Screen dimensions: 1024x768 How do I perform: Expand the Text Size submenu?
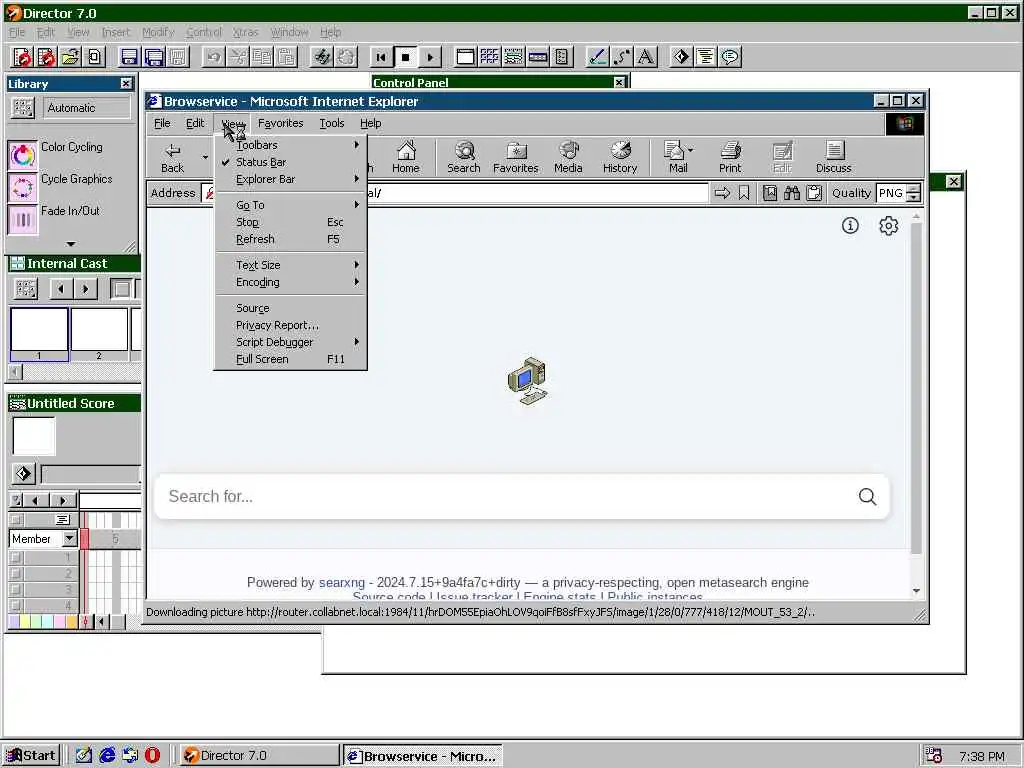(291, 265)
